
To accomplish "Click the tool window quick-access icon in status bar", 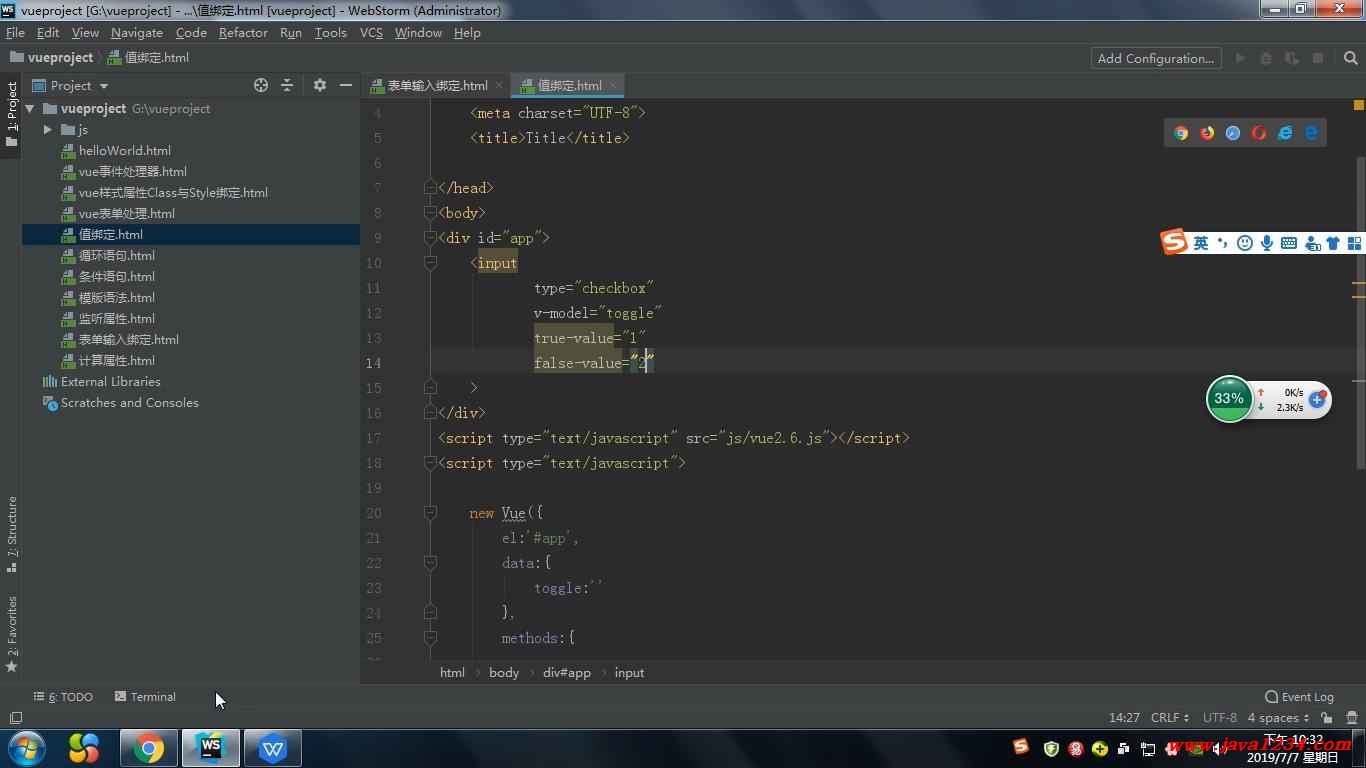I will tap(15, 718).
